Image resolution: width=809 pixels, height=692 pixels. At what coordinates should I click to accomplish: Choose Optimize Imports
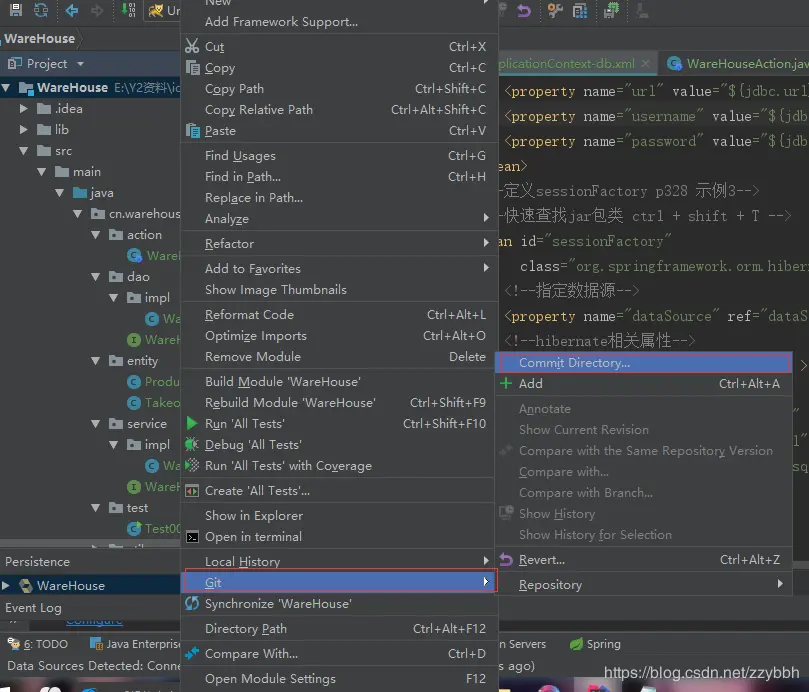pos(340,335)
